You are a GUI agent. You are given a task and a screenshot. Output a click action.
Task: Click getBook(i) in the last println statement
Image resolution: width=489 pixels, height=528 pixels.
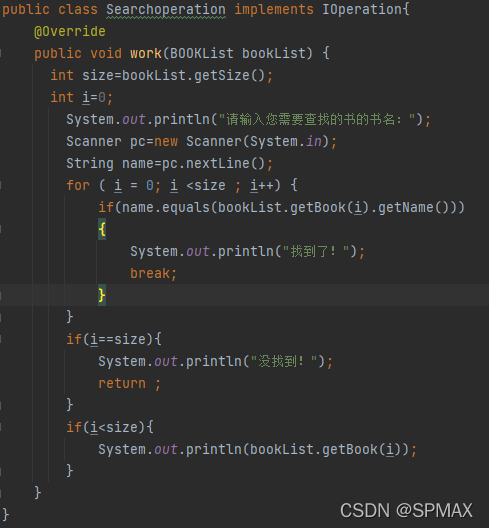coord(361,450)
